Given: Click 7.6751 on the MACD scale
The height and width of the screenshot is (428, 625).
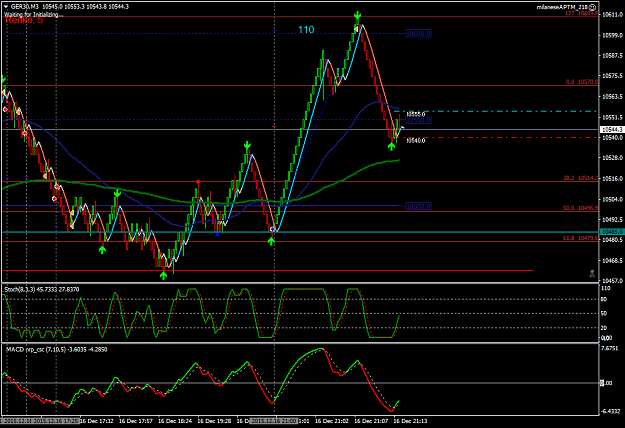Looking at the screenshot, I should pyautogui.click(x=610, y=348).
